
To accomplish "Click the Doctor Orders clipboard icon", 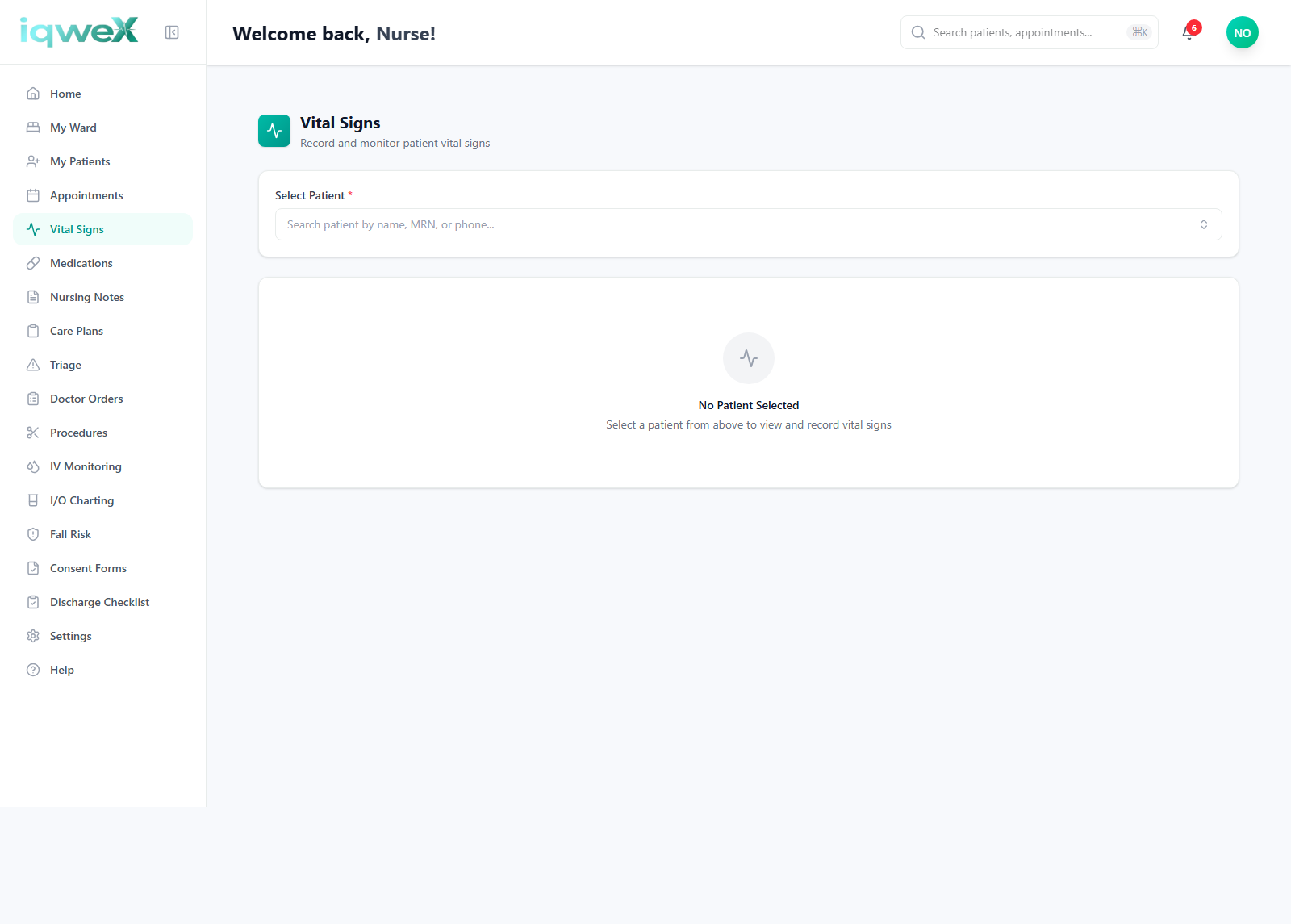I will [x=33, y=399].
